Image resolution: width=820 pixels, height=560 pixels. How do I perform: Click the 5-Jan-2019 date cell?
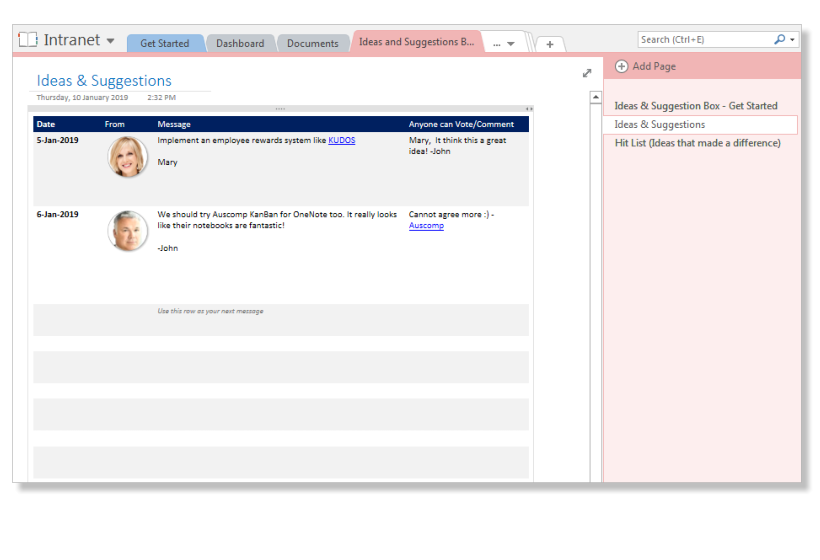click(x=58, y=140)
